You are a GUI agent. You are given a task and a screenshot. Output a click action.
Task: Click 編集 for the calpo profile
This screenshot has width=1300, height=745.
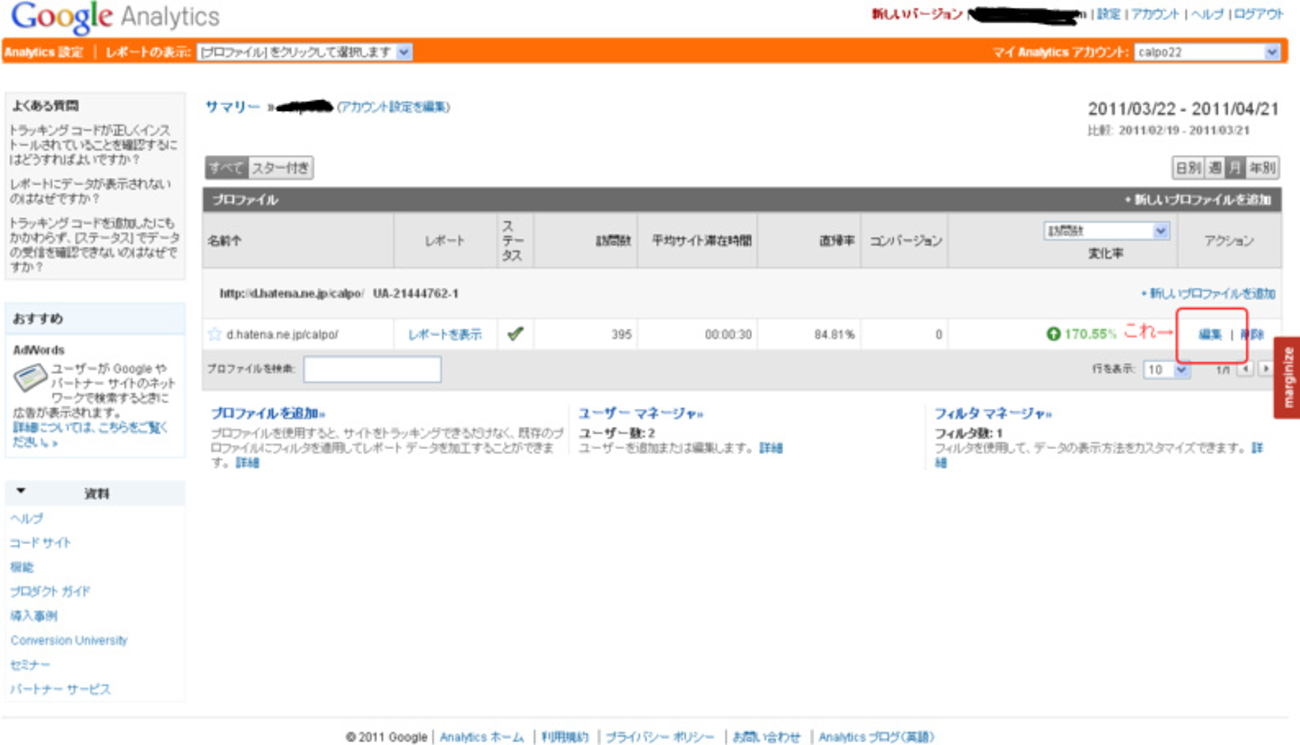point(1210,335)
